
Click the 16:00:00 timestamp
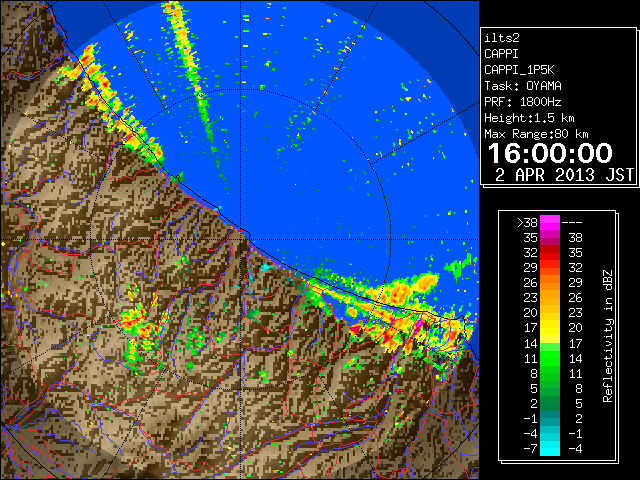pyautogui.click(x=550, y=153)
